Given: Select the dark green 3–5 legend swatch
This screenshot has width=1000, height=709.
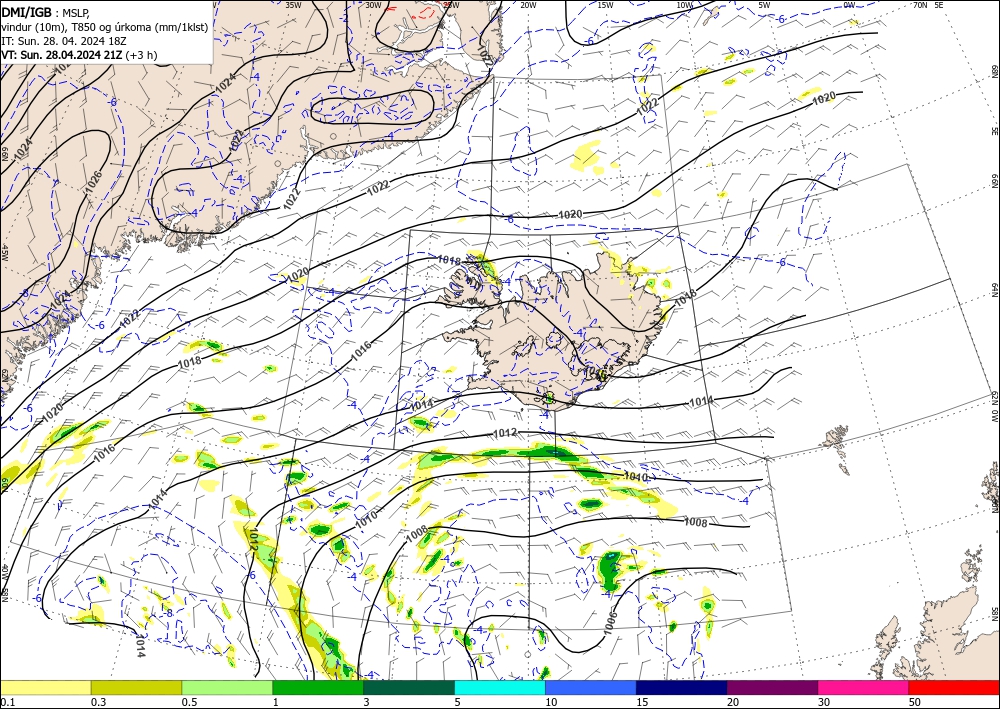Looking at the screenshot, I should click(x=409, y=687).
